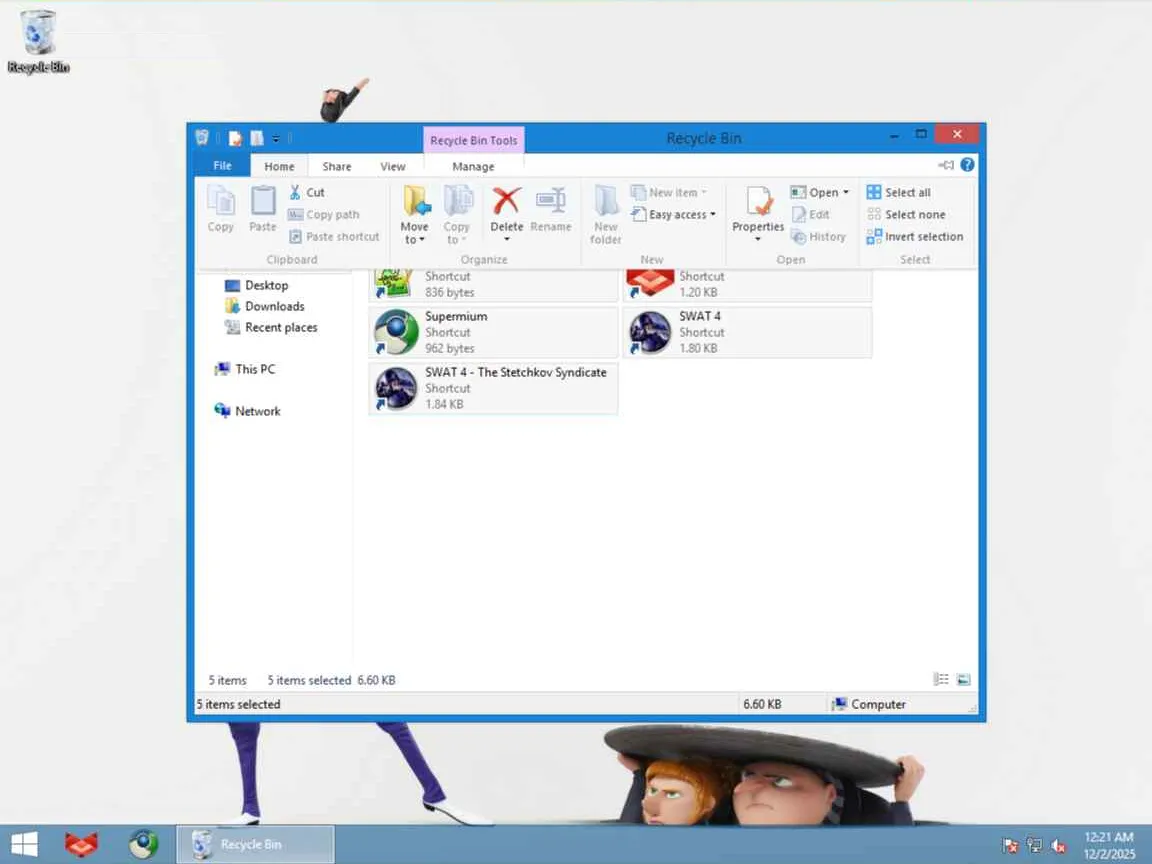Click the Edit ribbon command

[810, 215]
